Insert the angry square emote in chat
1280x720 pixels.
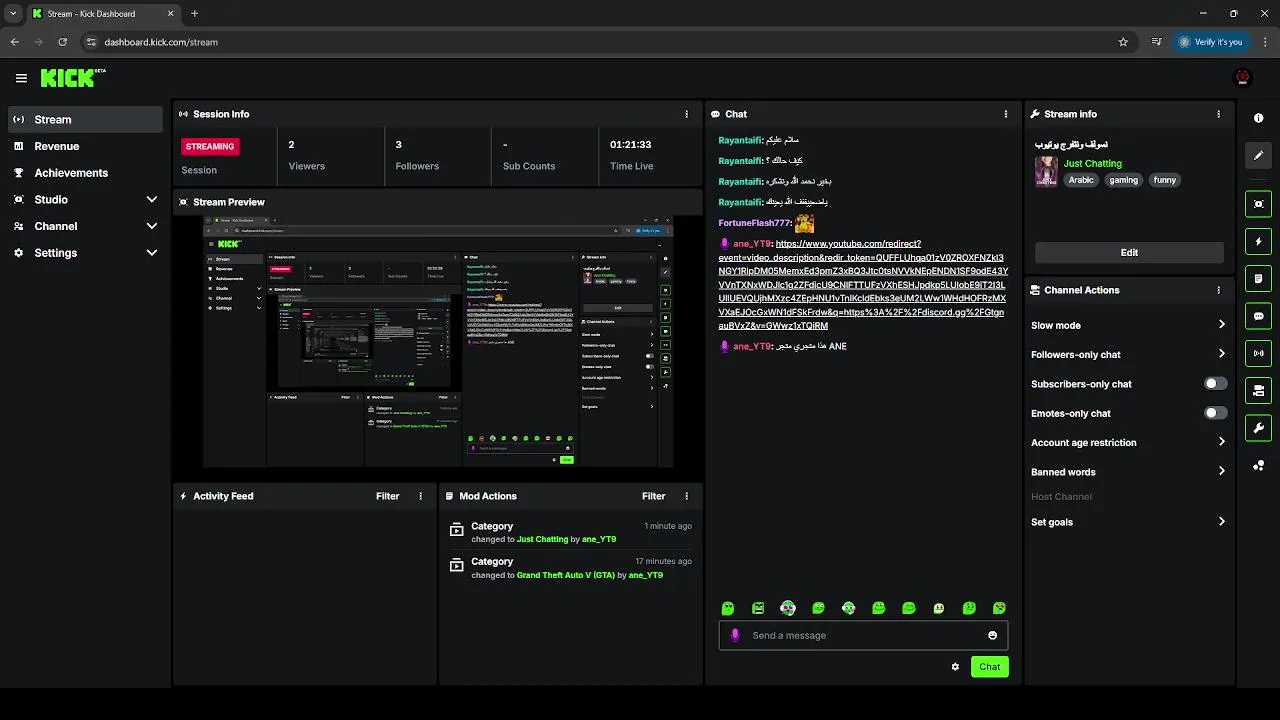pos(758,608)
